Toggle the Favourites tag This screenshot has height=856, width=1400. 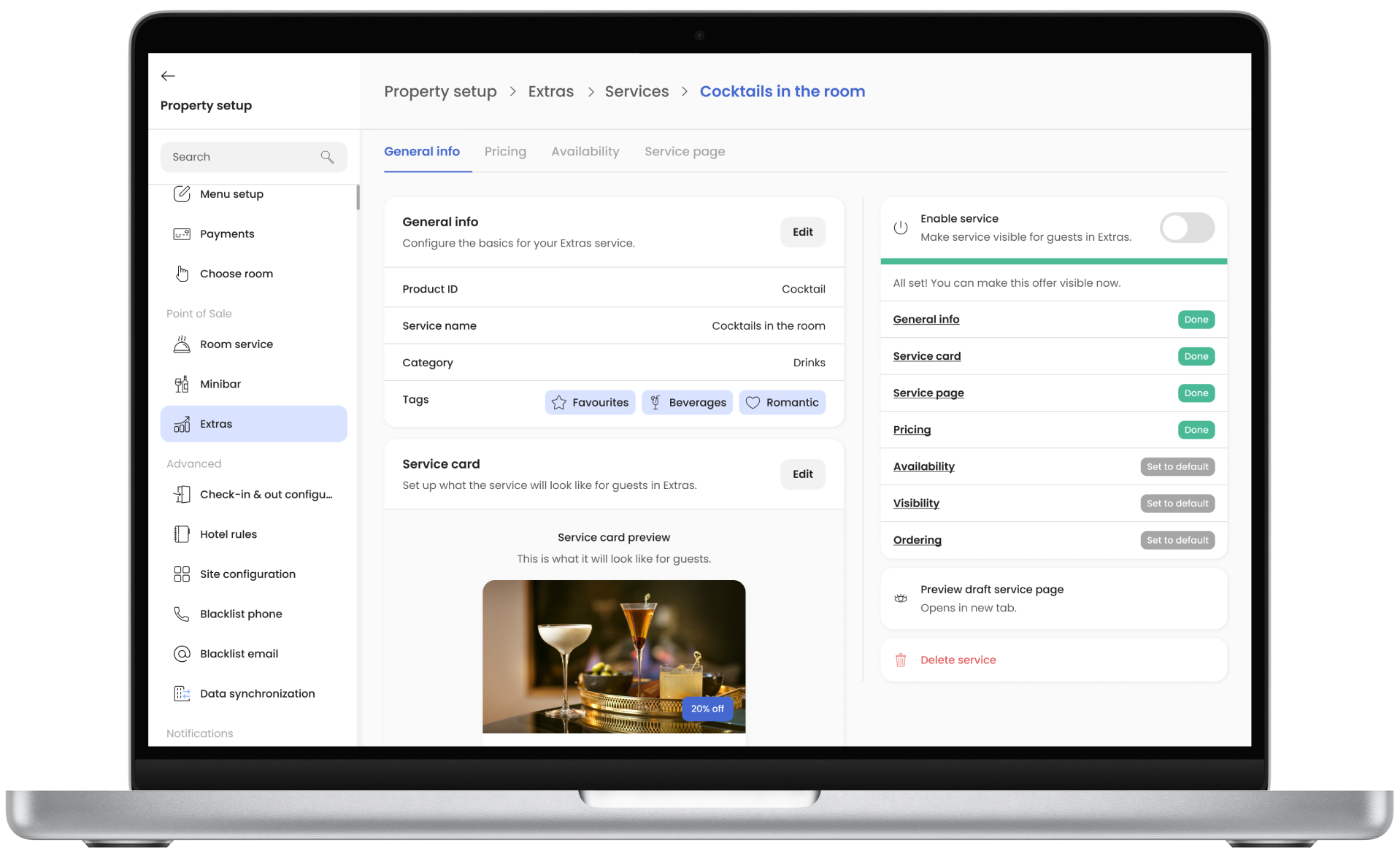[590, 402]
